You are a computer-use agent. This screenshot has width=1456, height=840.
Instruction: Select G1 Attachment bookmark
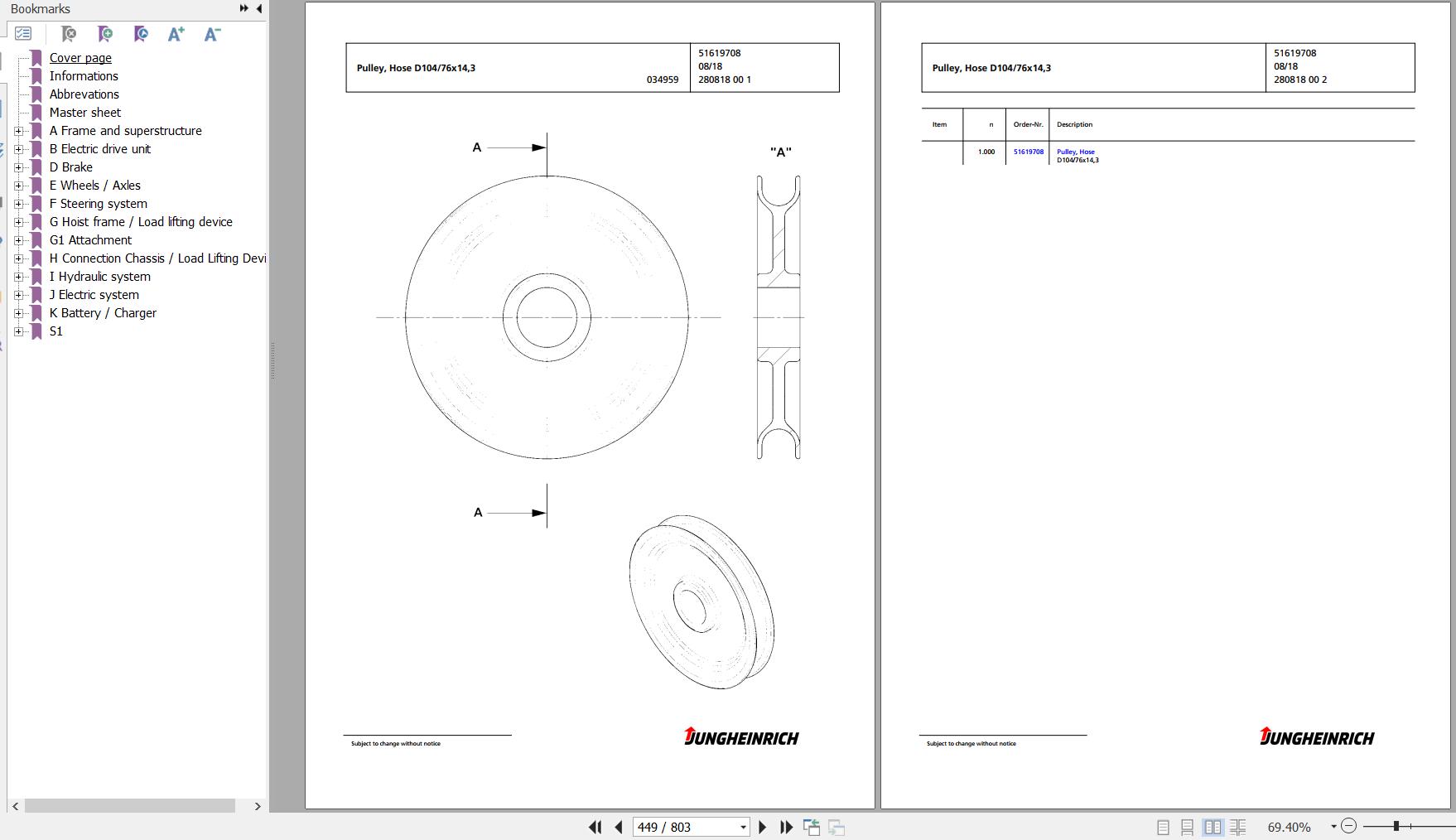click(x=90, y=240)
